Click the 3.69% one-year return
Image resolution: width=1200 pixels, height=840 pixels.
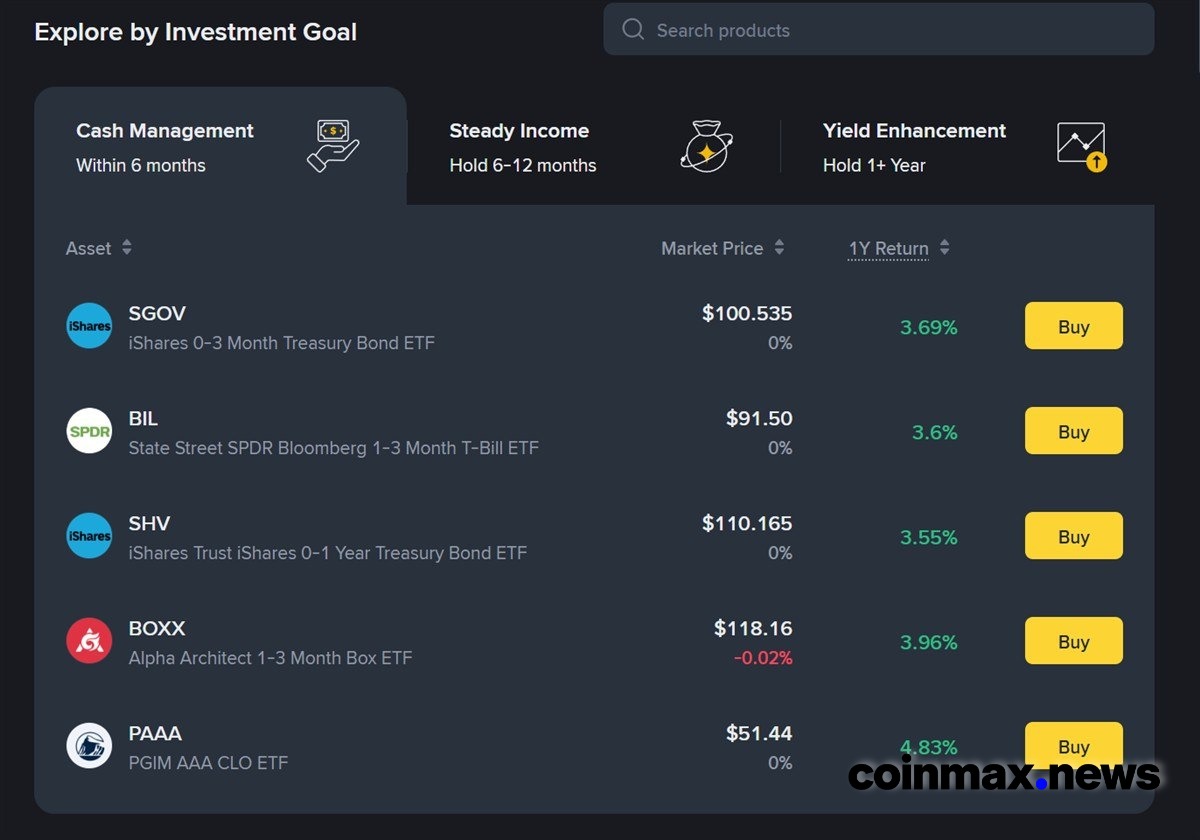(929, 327)
